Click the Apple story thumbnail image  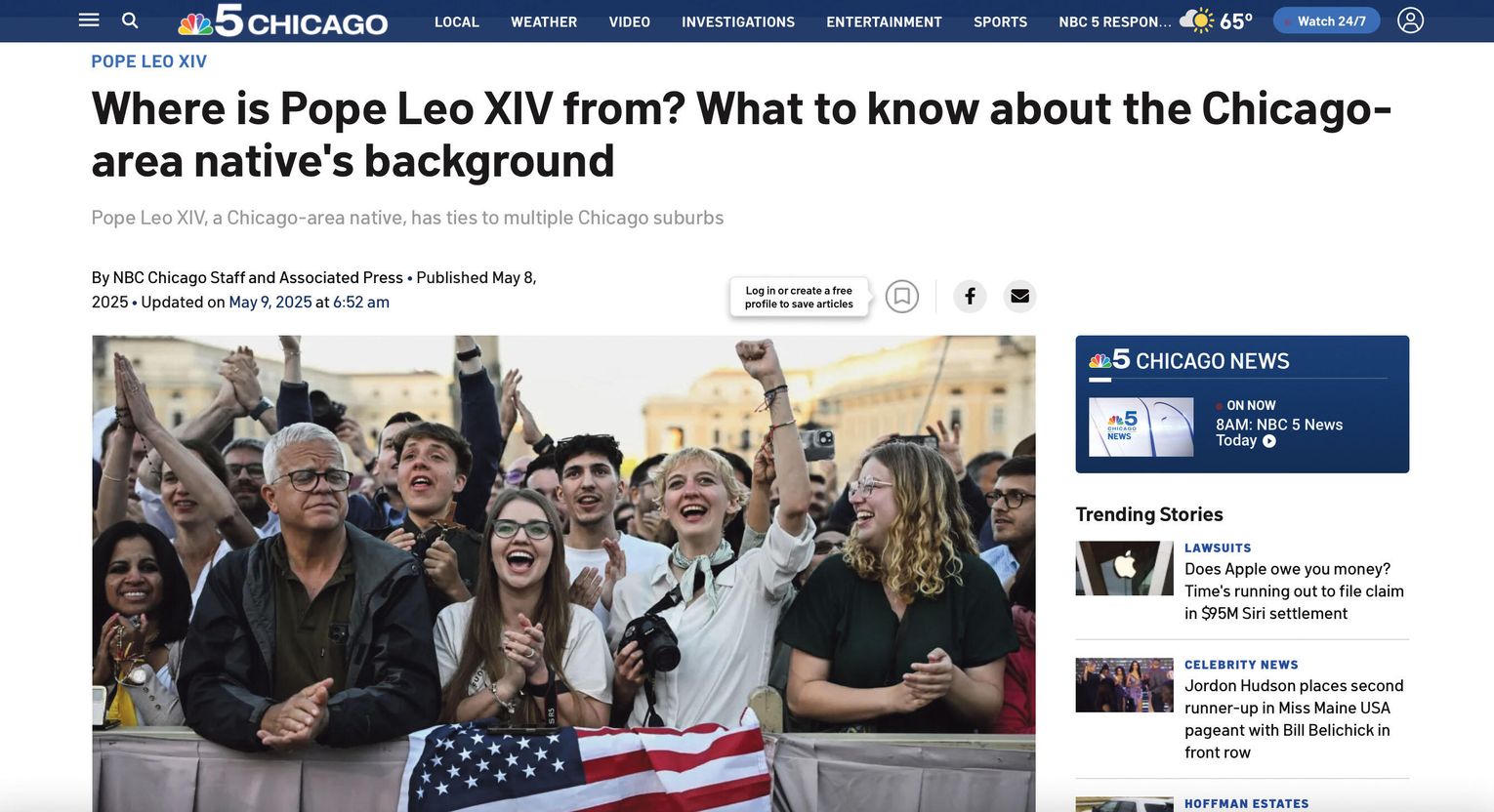point(1124,568)
